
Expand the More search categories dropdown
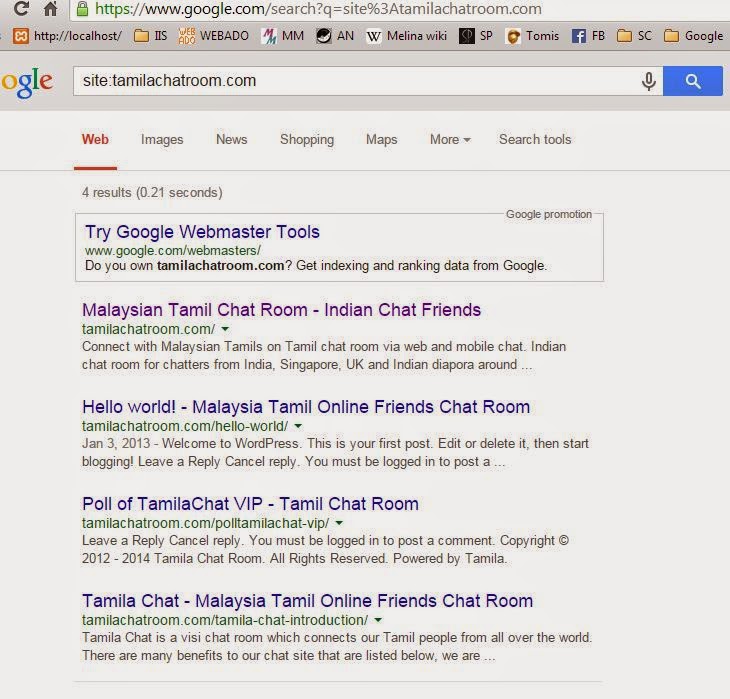[450, 139]
